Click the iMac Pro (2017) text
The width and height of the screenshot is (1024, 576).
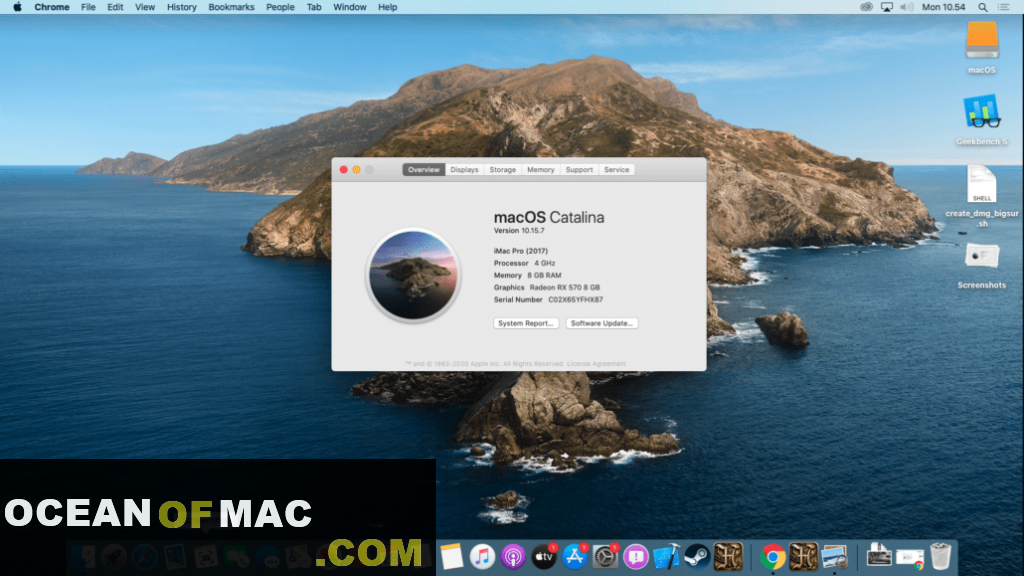tap(520, 251)
